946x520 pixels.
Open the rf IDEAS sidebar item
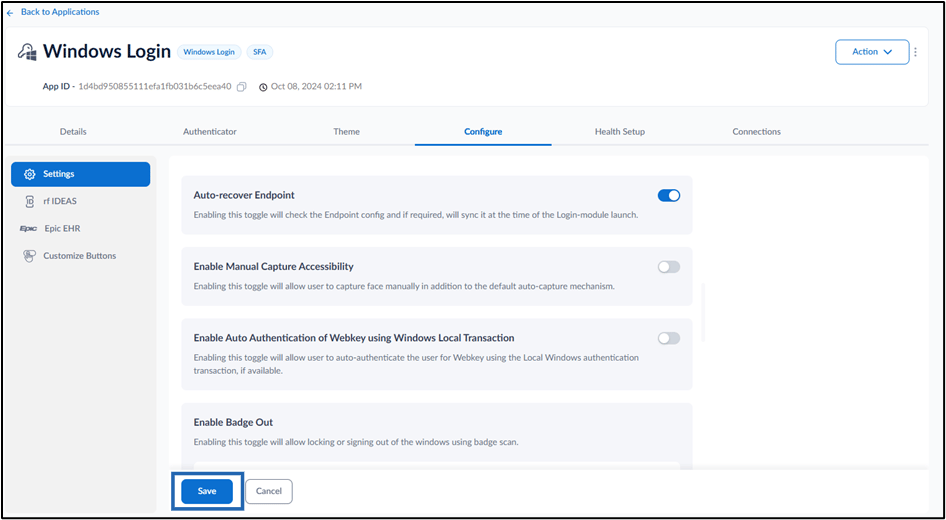coord(80,201)
